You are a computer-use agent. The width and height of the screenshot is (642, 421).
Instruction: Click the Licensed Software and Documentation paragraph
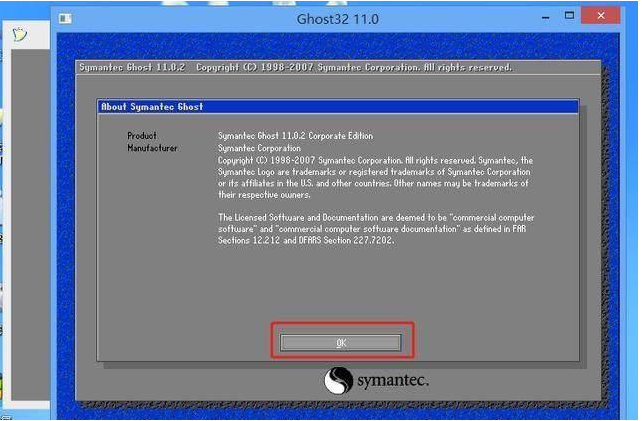(x=376, y=229)
